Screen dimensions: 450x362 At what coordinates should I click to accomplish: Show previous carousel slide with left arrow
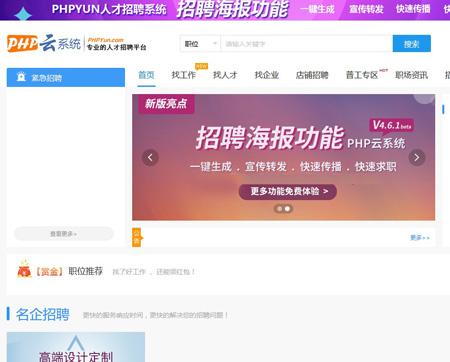tap(150, 157)
